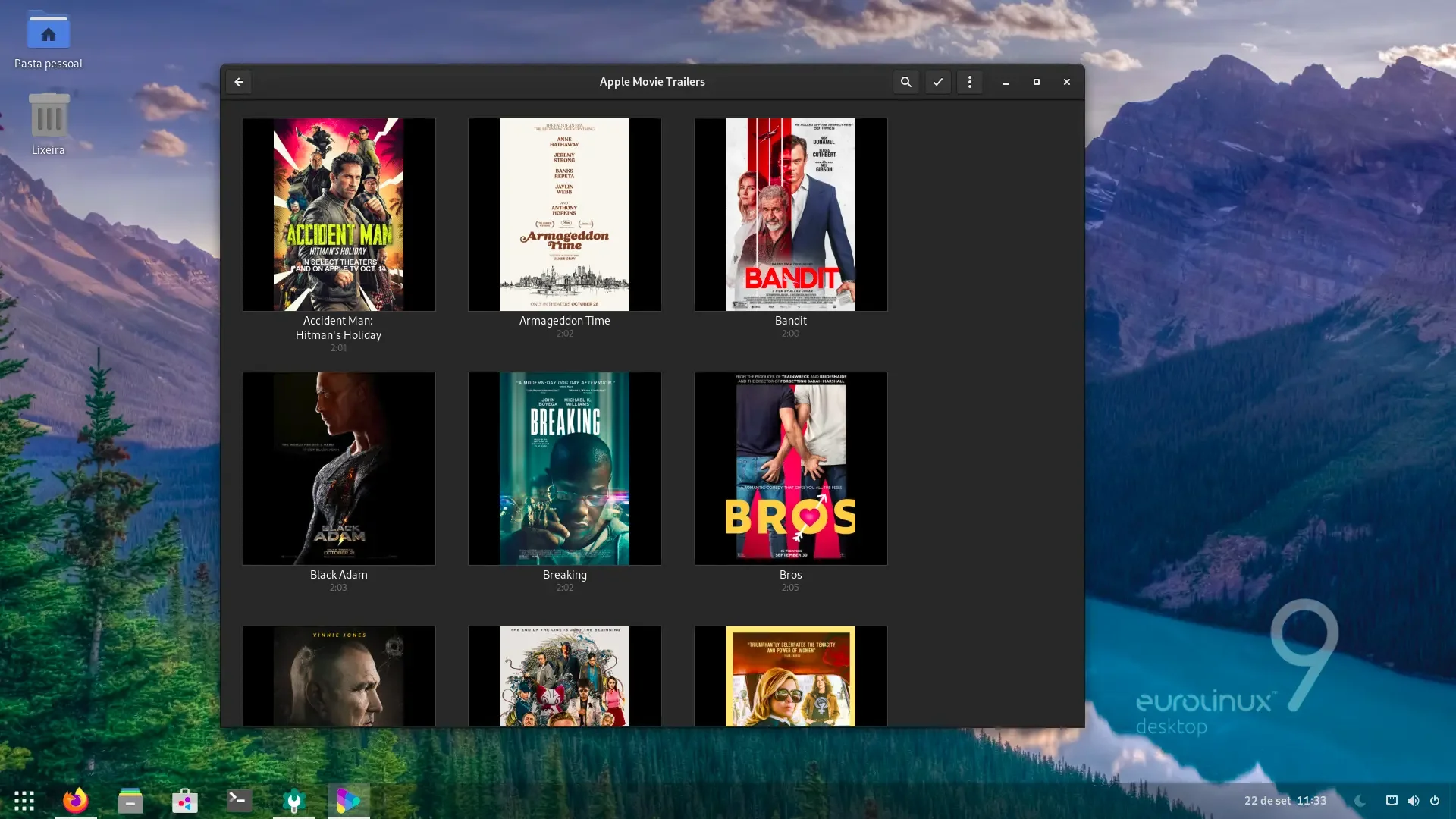
Task: Show the applications grid in taskbar
Action: [x=24, y=801]
